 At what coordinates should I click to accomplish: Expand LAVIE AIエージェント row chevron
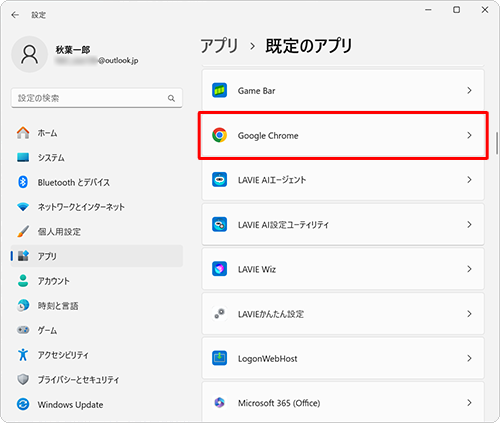(469, 180)
